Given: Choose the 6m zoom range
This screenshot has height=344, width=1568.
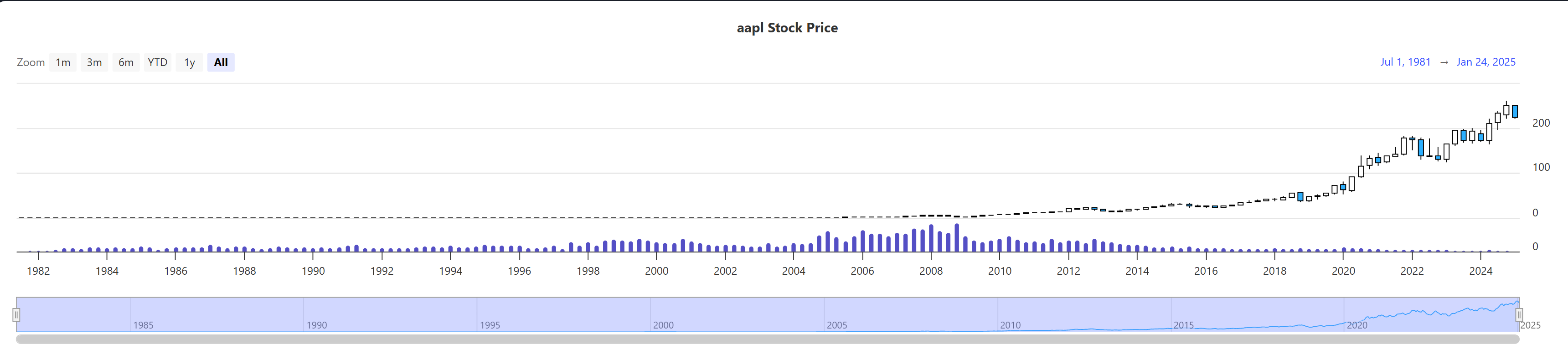Looking at the screenshot, I should tap(126, 62).
